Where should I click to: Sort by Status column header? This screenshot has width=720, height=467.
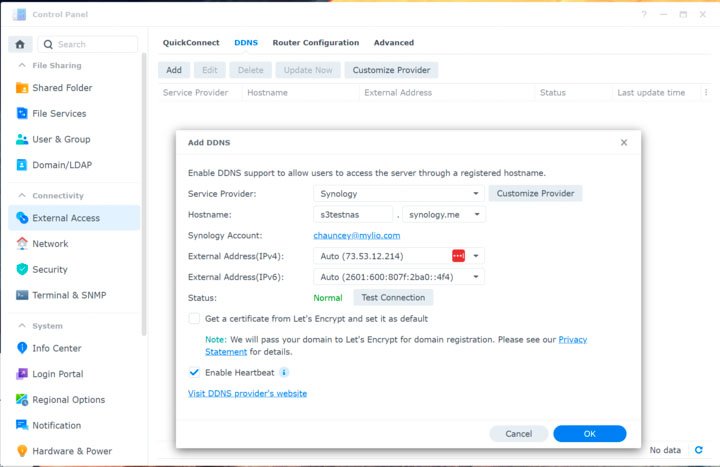553,93
